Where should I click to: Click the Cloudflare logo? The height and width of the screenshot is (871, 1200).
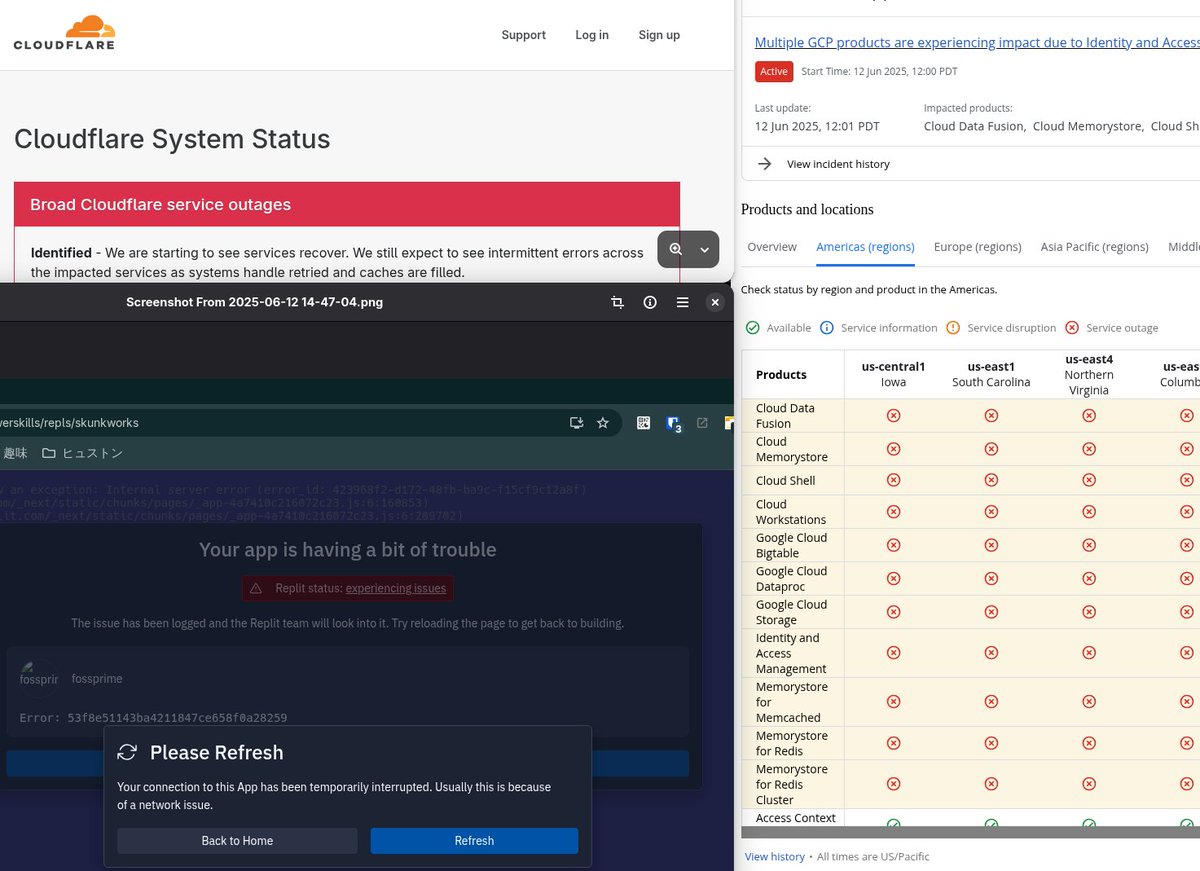pyautogui.click(x=64, y=33)
